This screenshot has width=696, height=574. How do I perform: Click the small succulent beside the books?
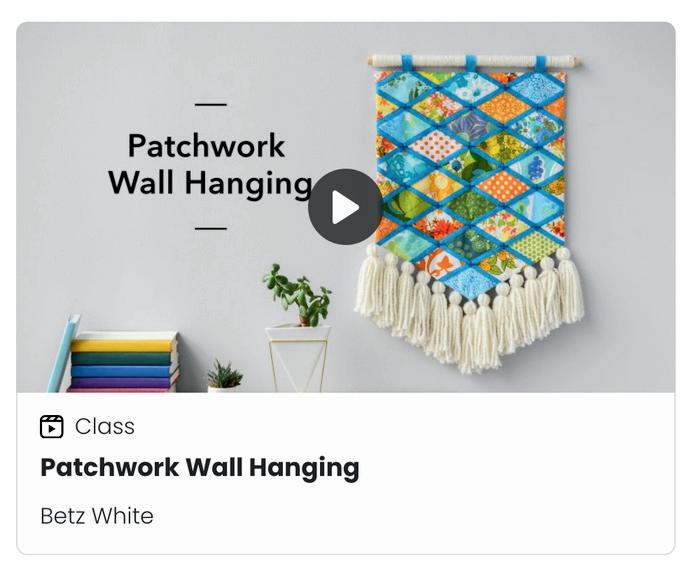[x=224, y=376]
